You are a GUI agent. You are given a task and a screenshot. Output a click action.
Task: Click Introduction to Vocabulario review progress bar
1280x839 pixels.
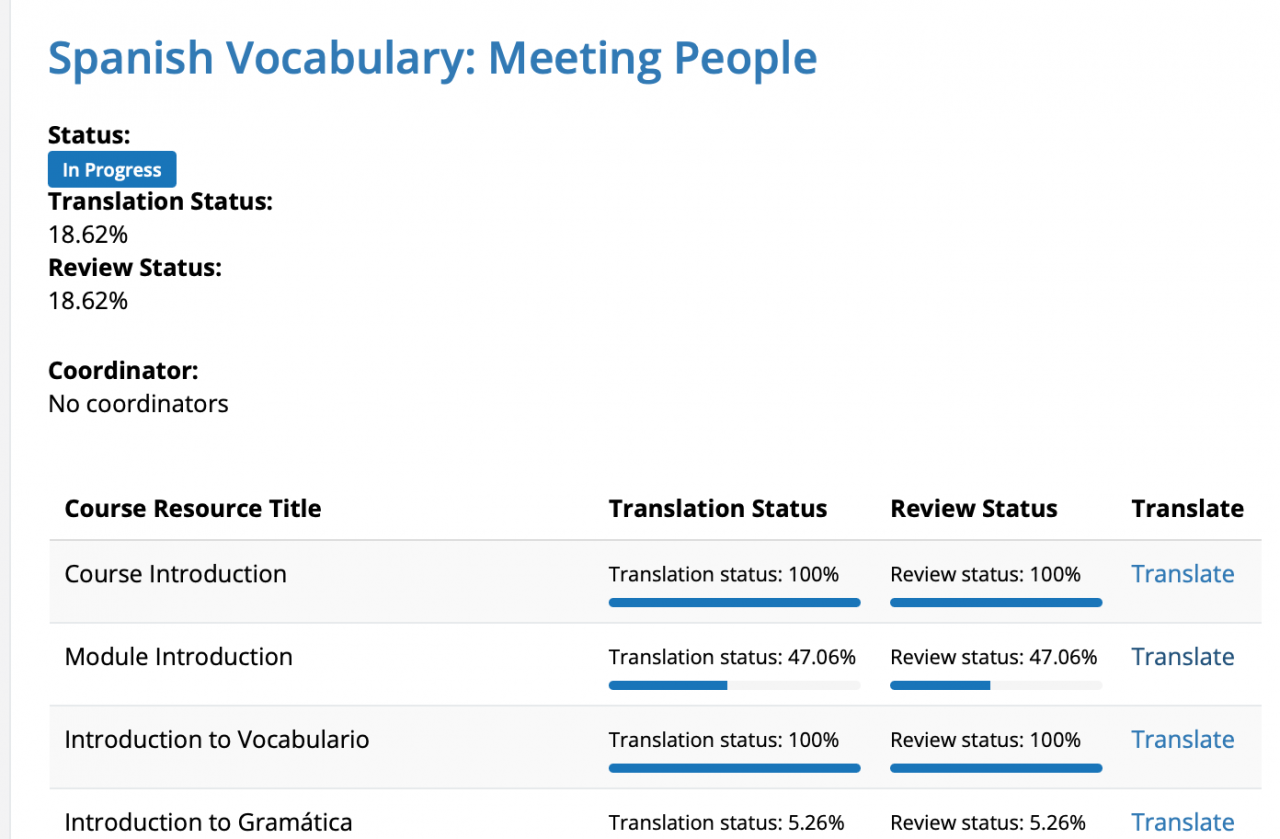[996, 768]
